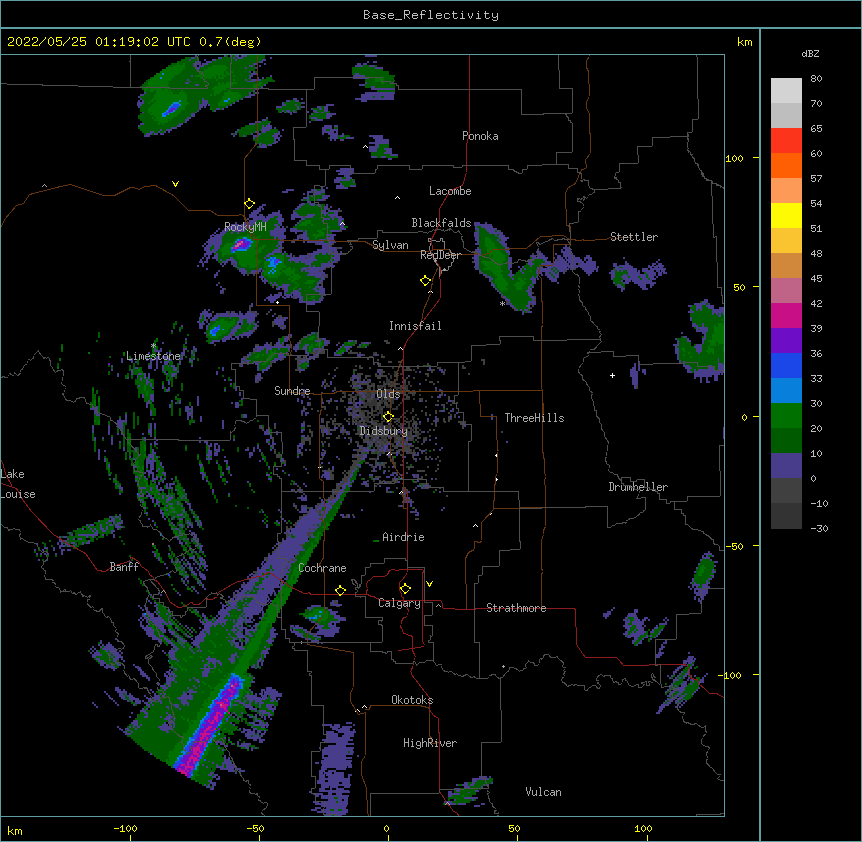This screenshot has height=842, width=862.
Task: Click the Calgary city label
Action: (x=399, y=603)
